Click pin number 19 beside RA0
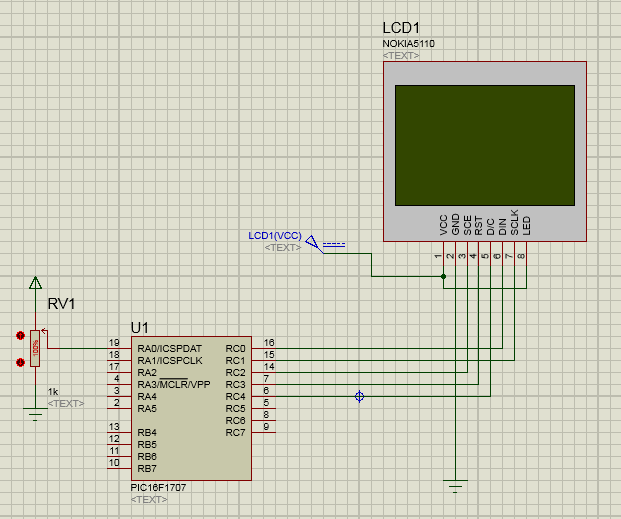This screenshot has width=621, height=519. coord(114,343)
